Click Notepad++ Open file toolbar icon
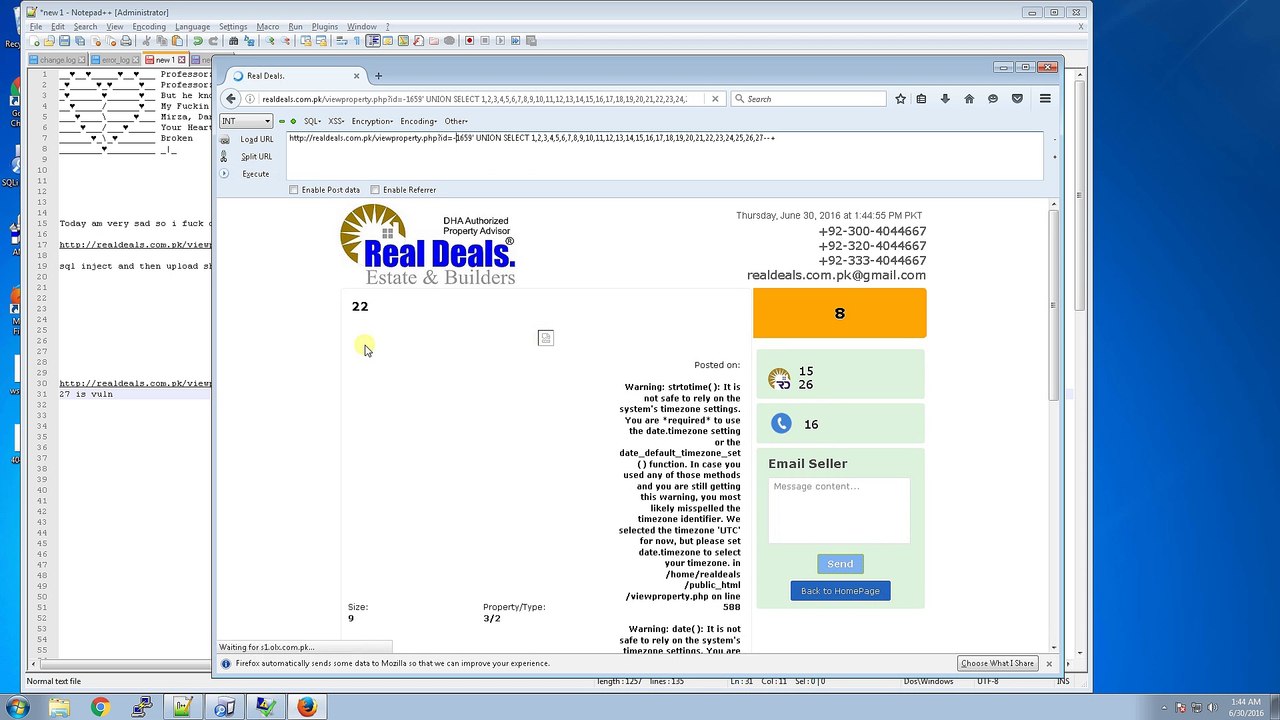Screen dimensions: 1280x720 [49, 41]
